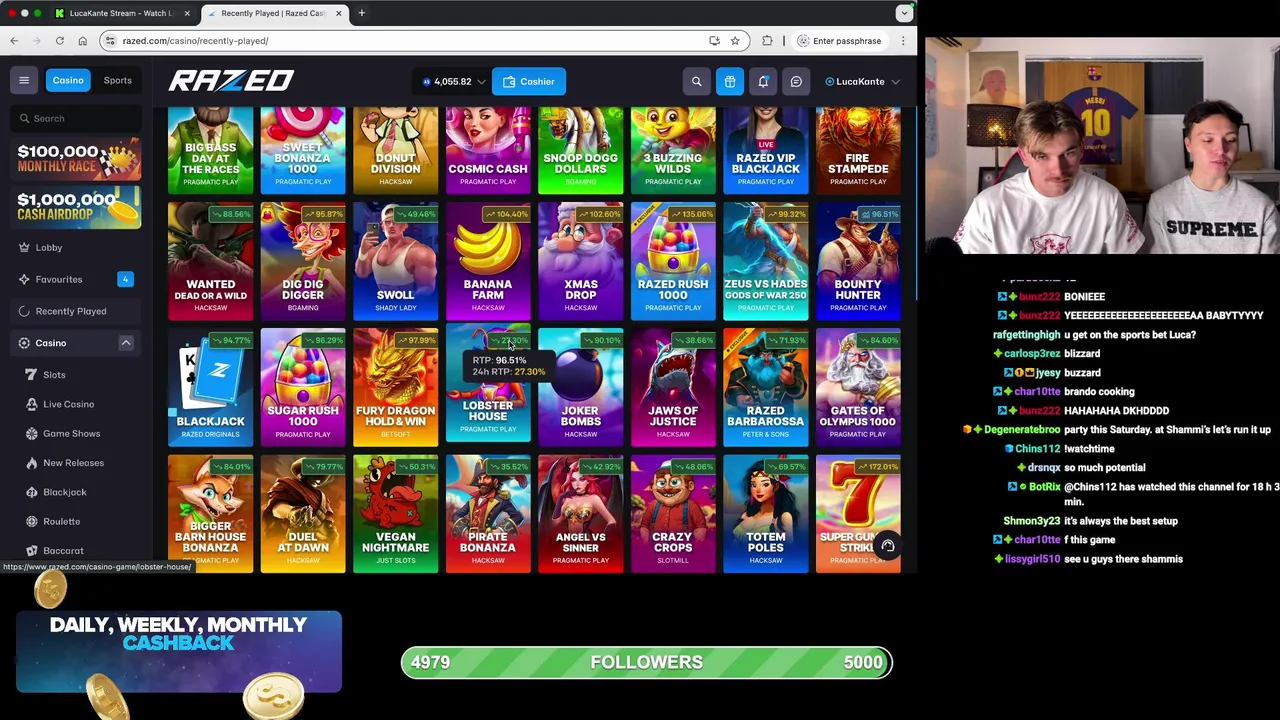This screenshot has width=1280, height=720.
Task: Open Fury Dragon Hold & Win game
Action: pyautogui.click(x=395, y=388)
